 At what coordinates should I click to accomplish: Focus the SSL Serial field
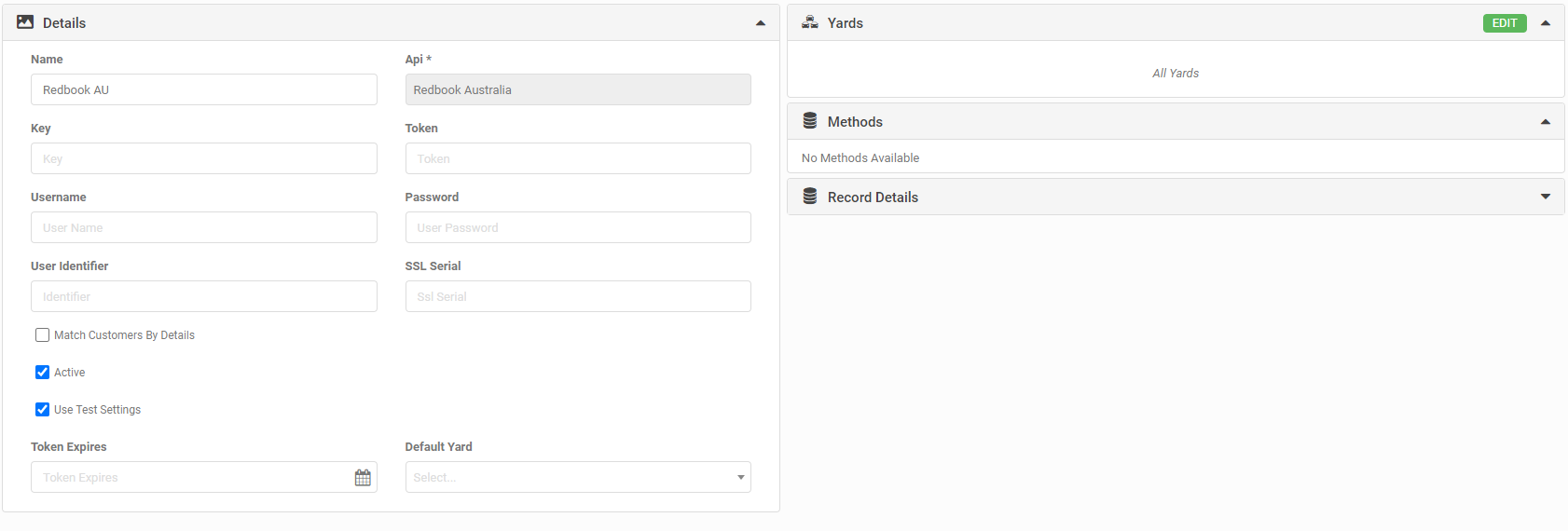(x=578, y=297)
